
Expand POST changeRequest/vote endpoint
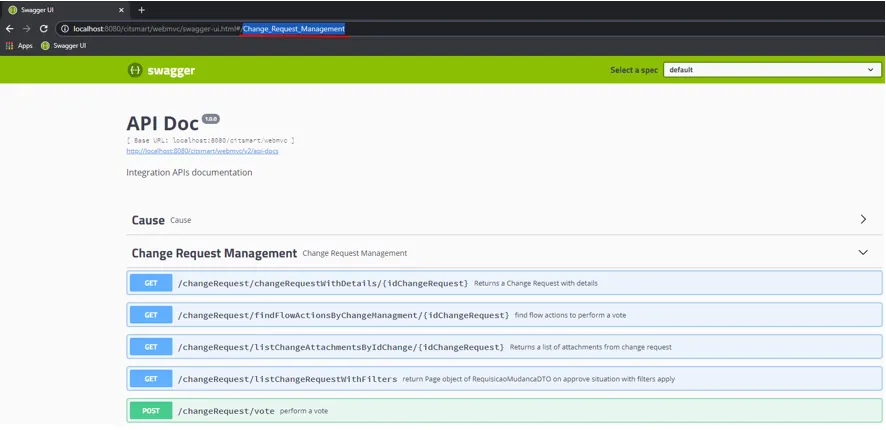(504, 411)
